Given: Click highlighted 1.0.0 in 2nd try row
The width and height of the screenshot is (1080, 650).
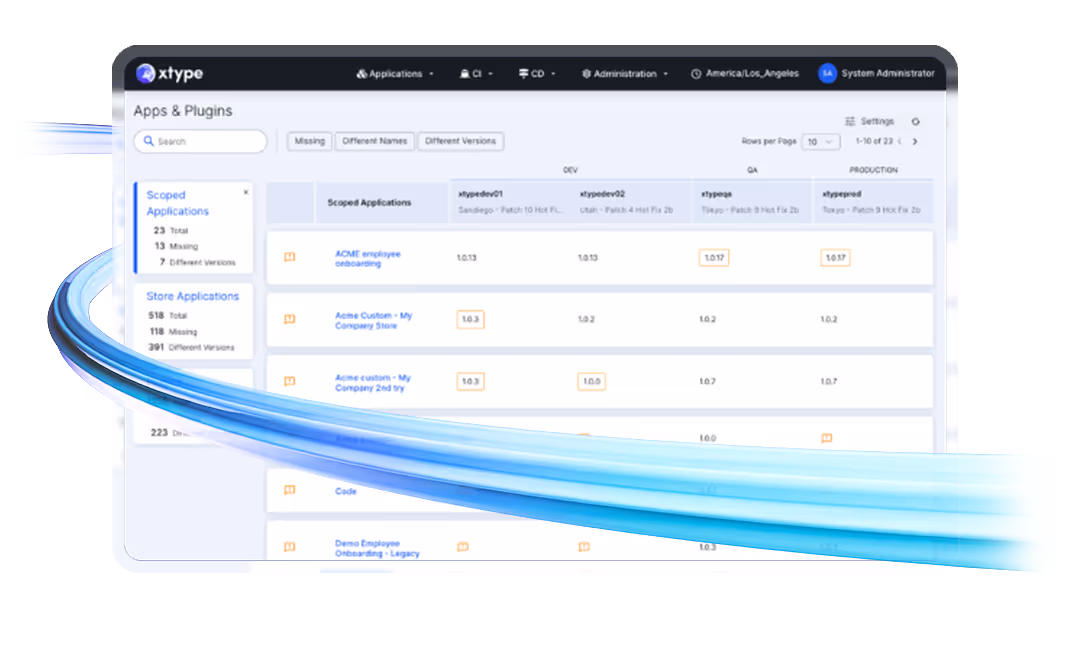Looking at the screenshot, I should 592,381.
